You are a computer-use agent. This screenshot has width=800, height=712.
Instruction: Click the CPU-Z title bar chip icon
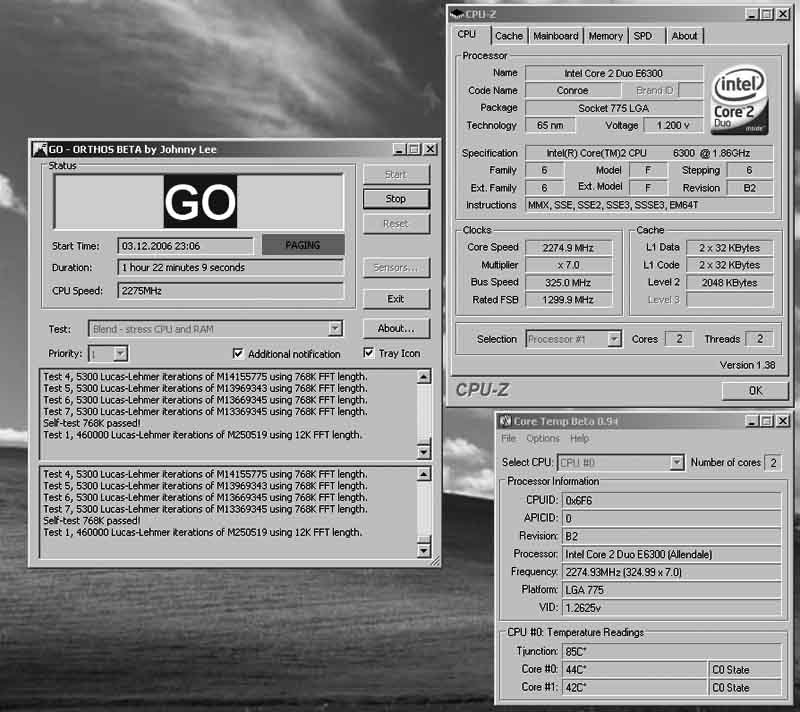click(x=457, y=14)
